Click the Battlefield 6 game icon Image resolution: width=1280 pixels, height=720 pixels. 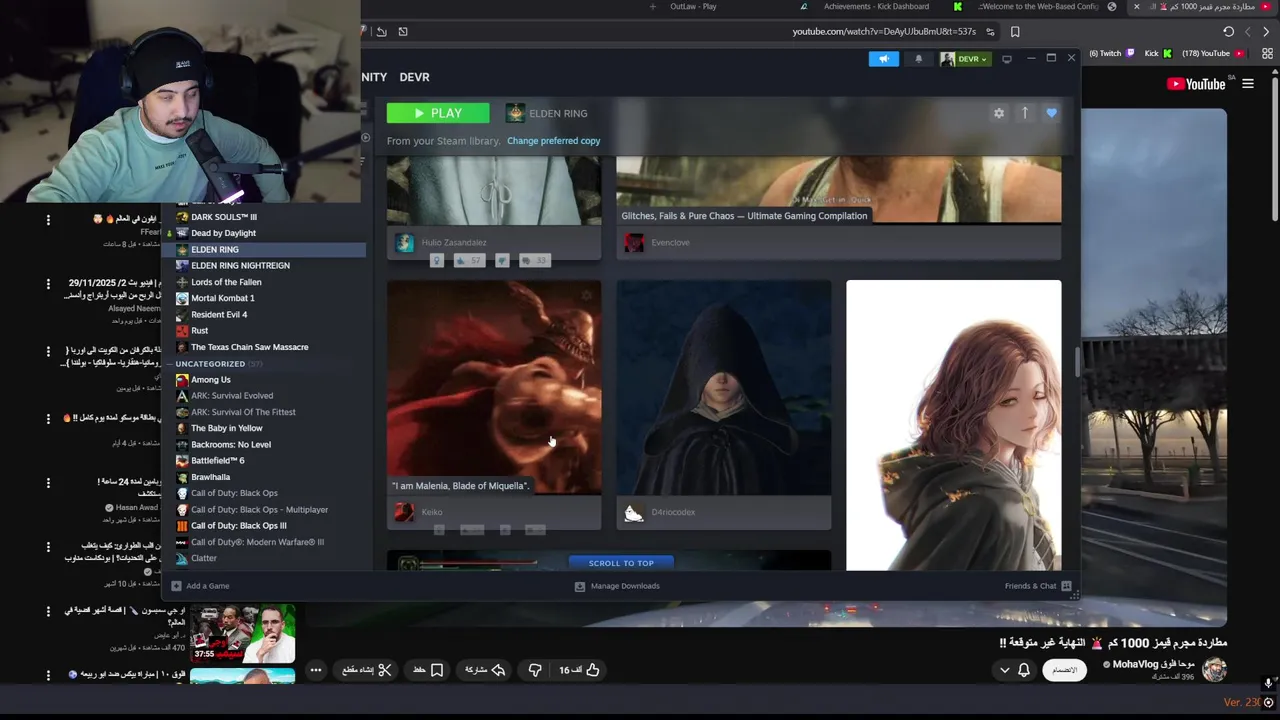click(x=182, y=461)
